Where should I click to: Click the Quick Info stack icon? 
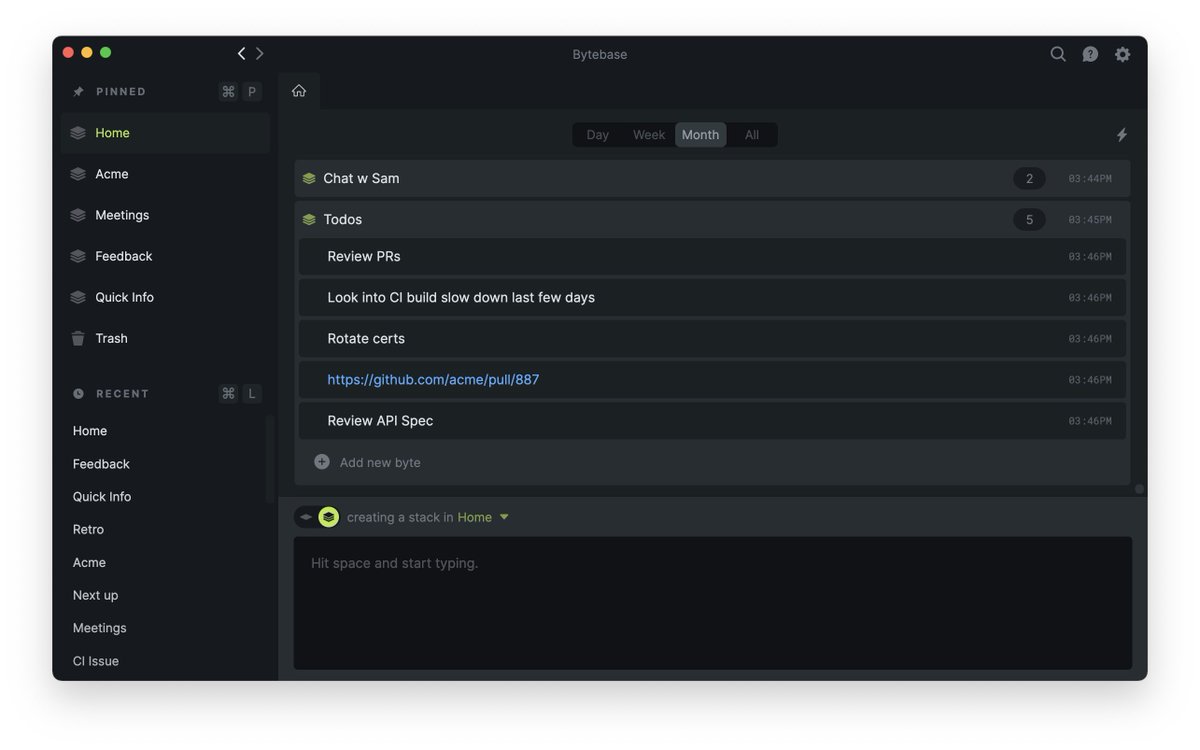(78, 297)
